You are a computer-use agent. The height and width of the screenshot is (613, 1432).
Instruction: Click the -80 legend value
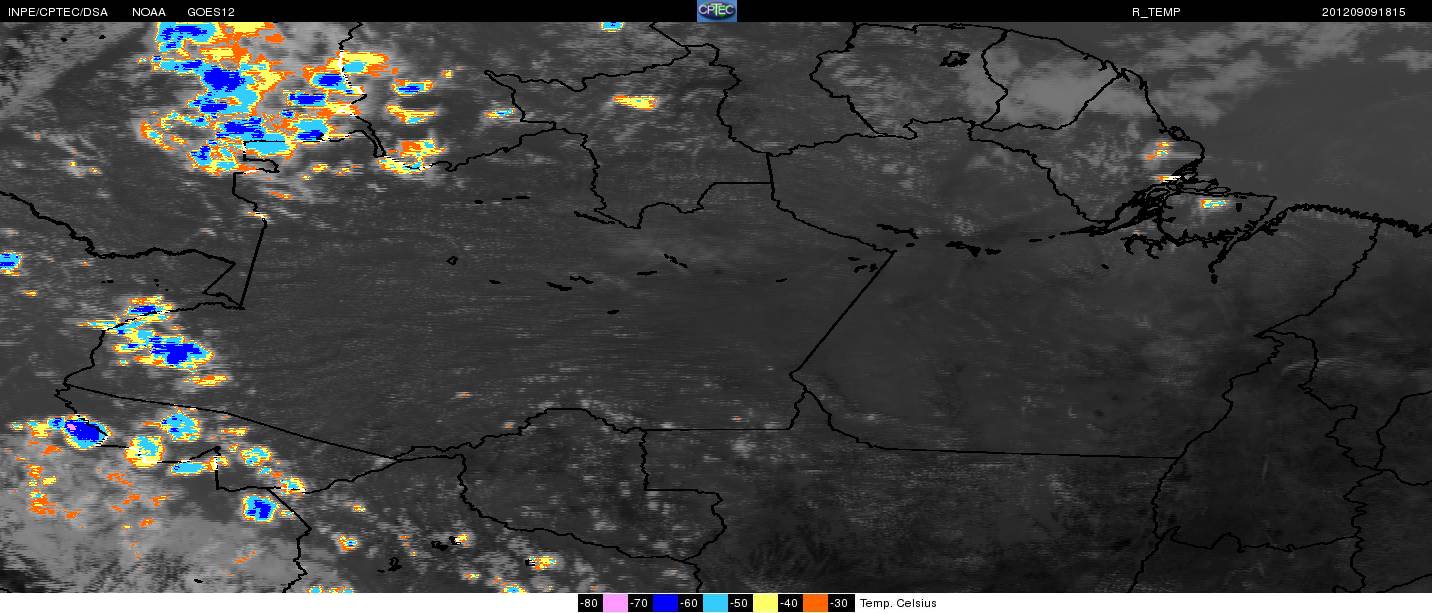[590, 603]
